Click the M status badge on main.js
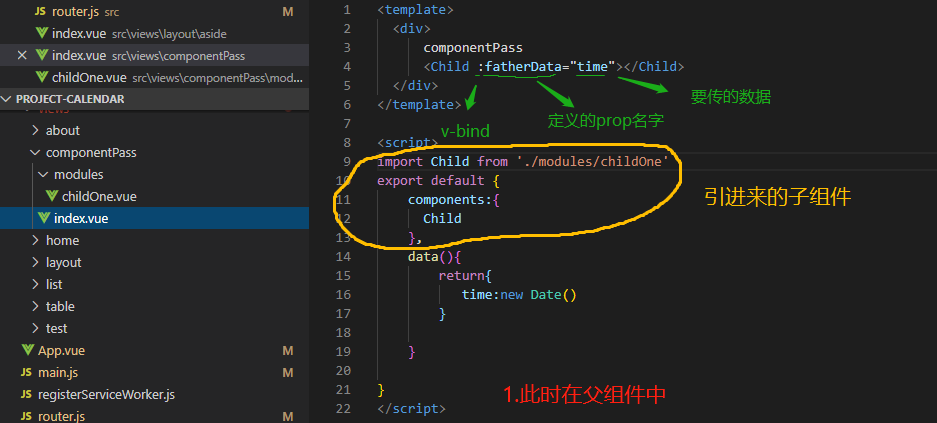 tap(288, 372)
